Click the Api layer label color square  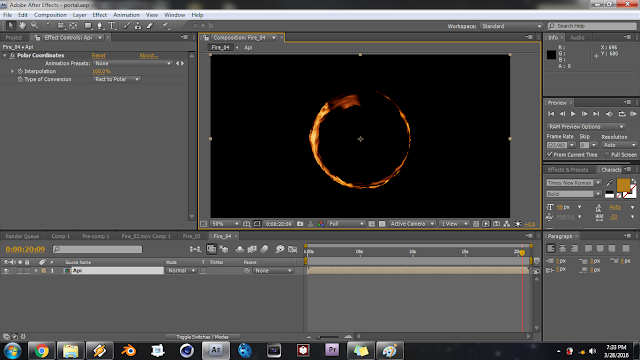click(x=43, y=271)
